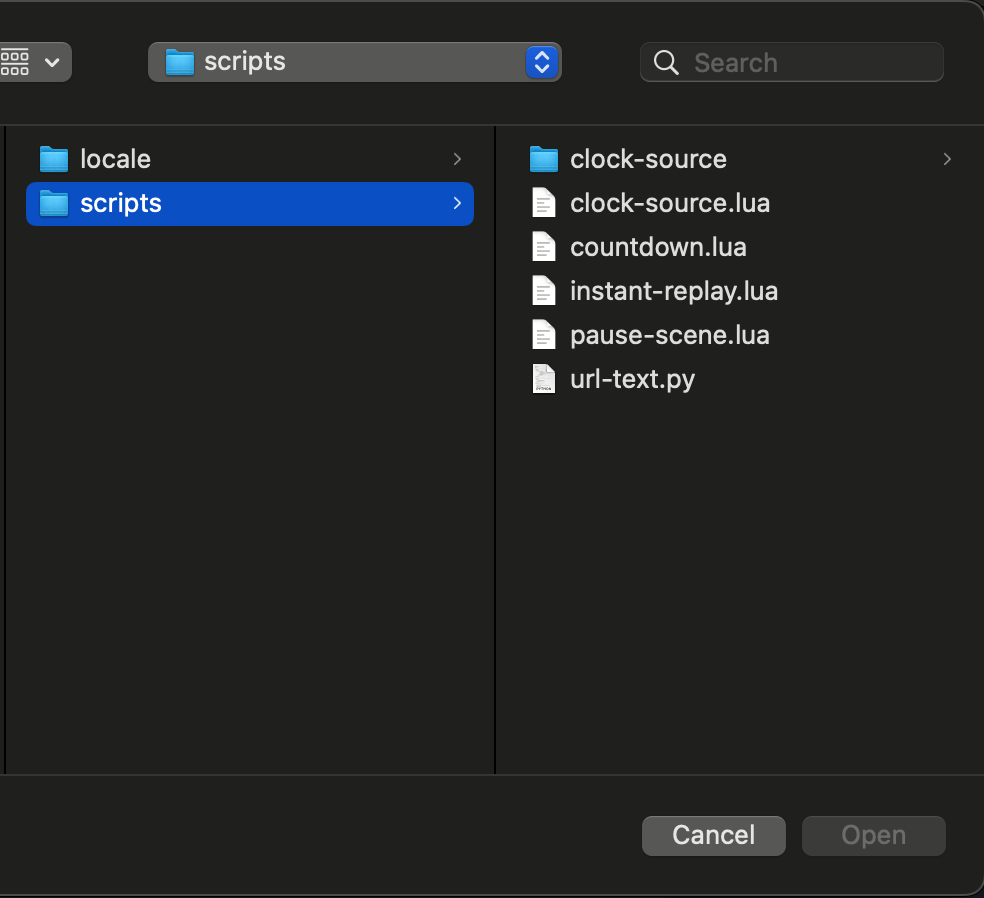The height and width of the screenshot is (898, 984).
Task: Click the locale folder icon
Action: click(53, 159)
